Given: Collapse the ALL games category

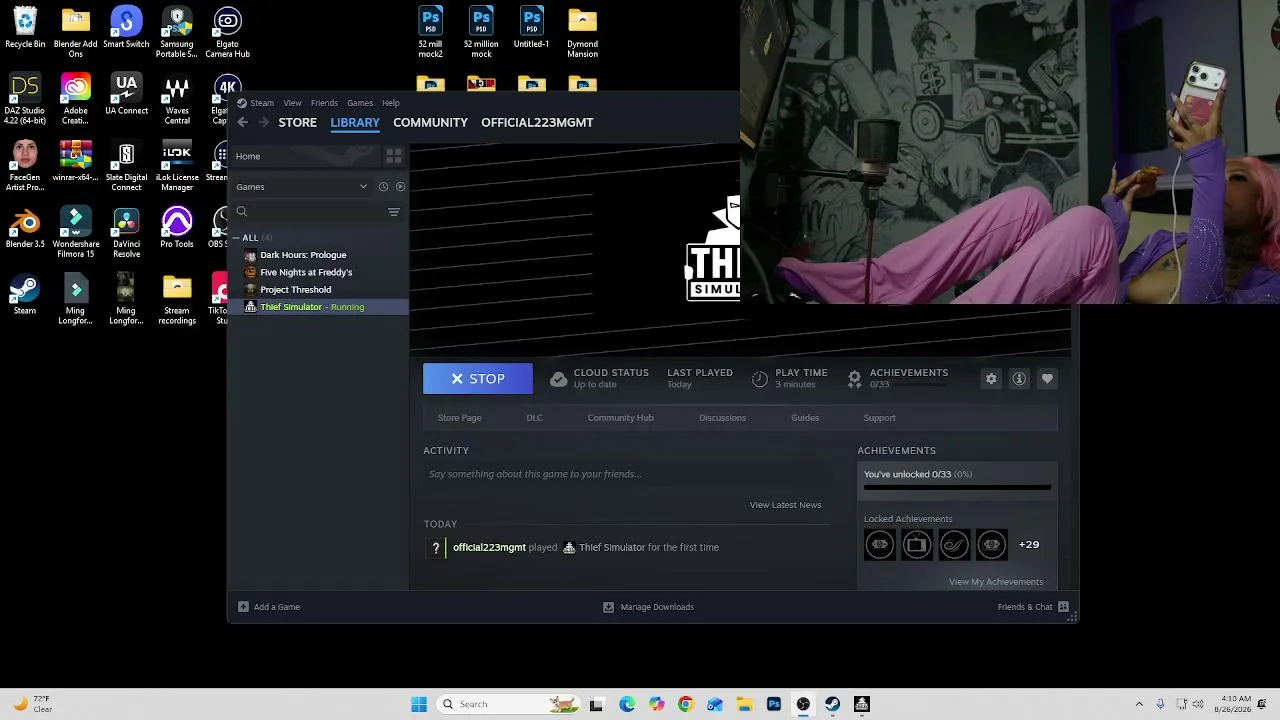Looking at the screenshot, I should pos(237,238).
